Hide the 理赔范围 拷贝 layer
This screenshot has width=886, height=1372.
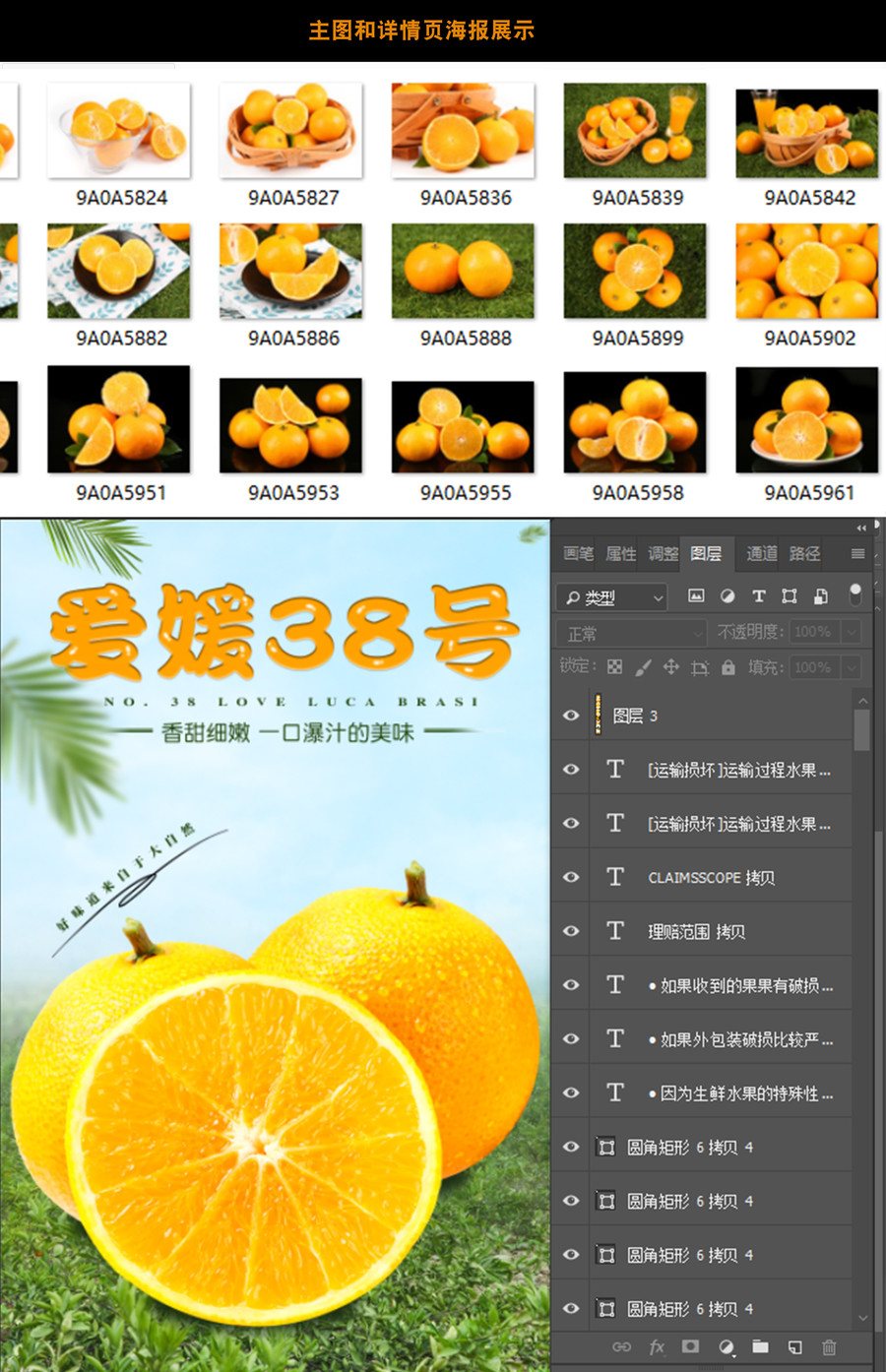point(571,931)
